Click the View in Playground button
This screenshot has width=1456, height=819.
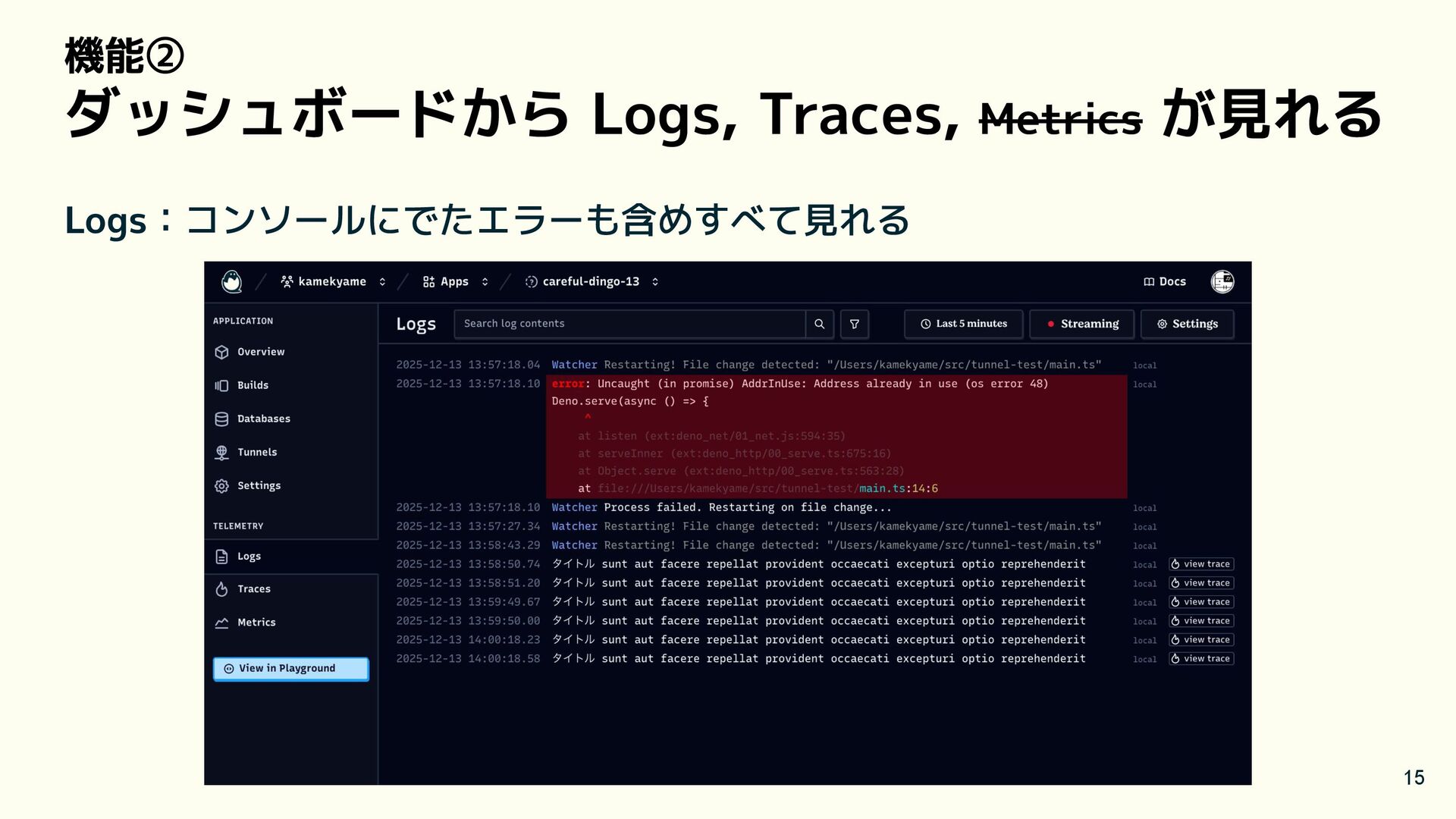point(290,669)
